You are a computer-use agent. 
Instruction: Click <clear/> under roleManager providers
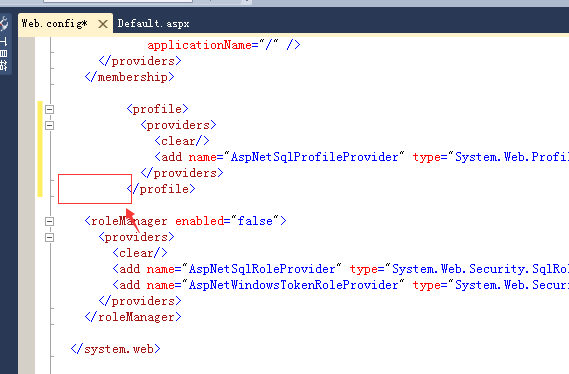click(x=140, y=253)
